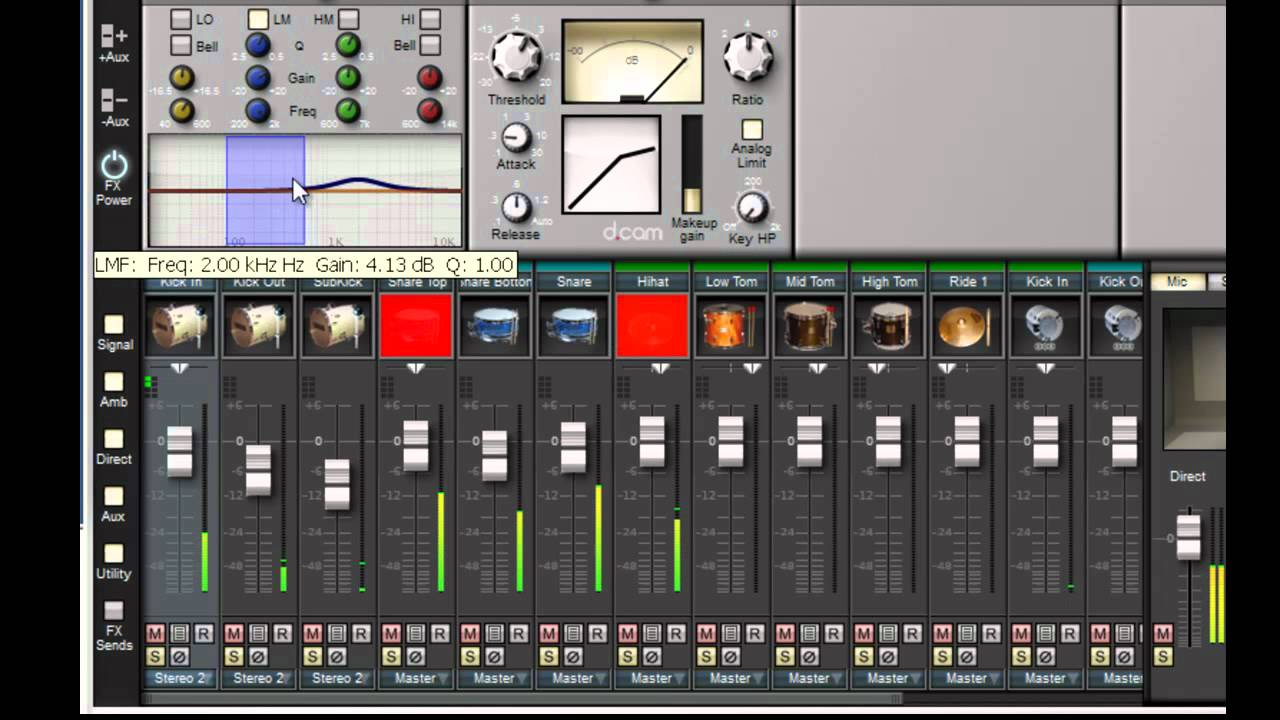Open the Low Tom Master output dropdown
Viewport: 1280px width, 720px height.
(x=731, y=678)
